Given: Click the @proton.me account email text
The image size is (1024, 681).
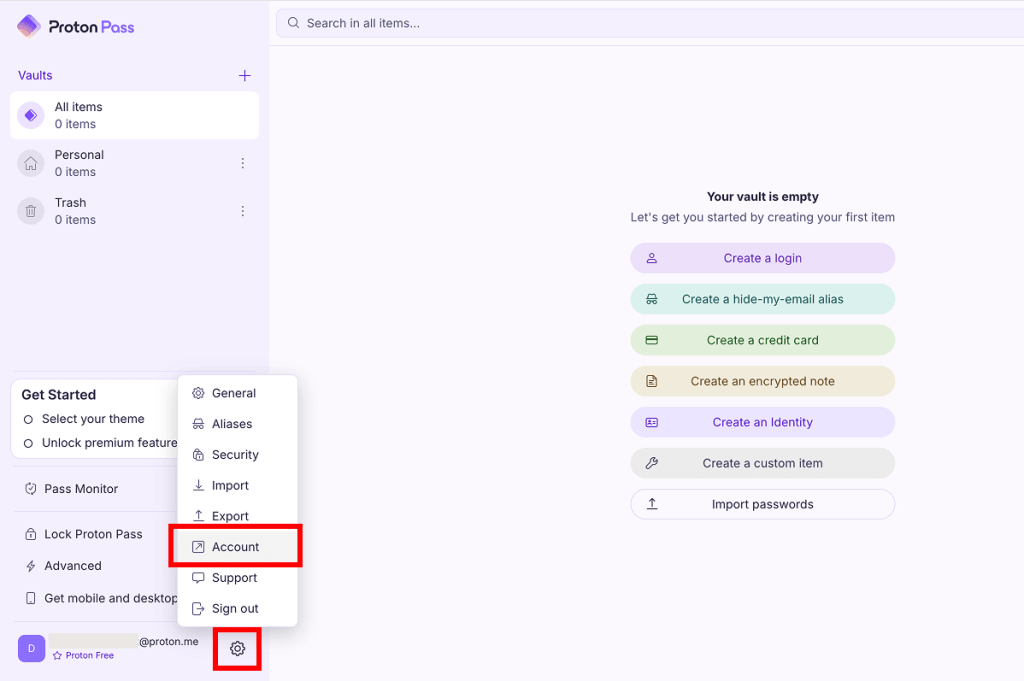Looking at the screenshot, I should click(168, 641).
